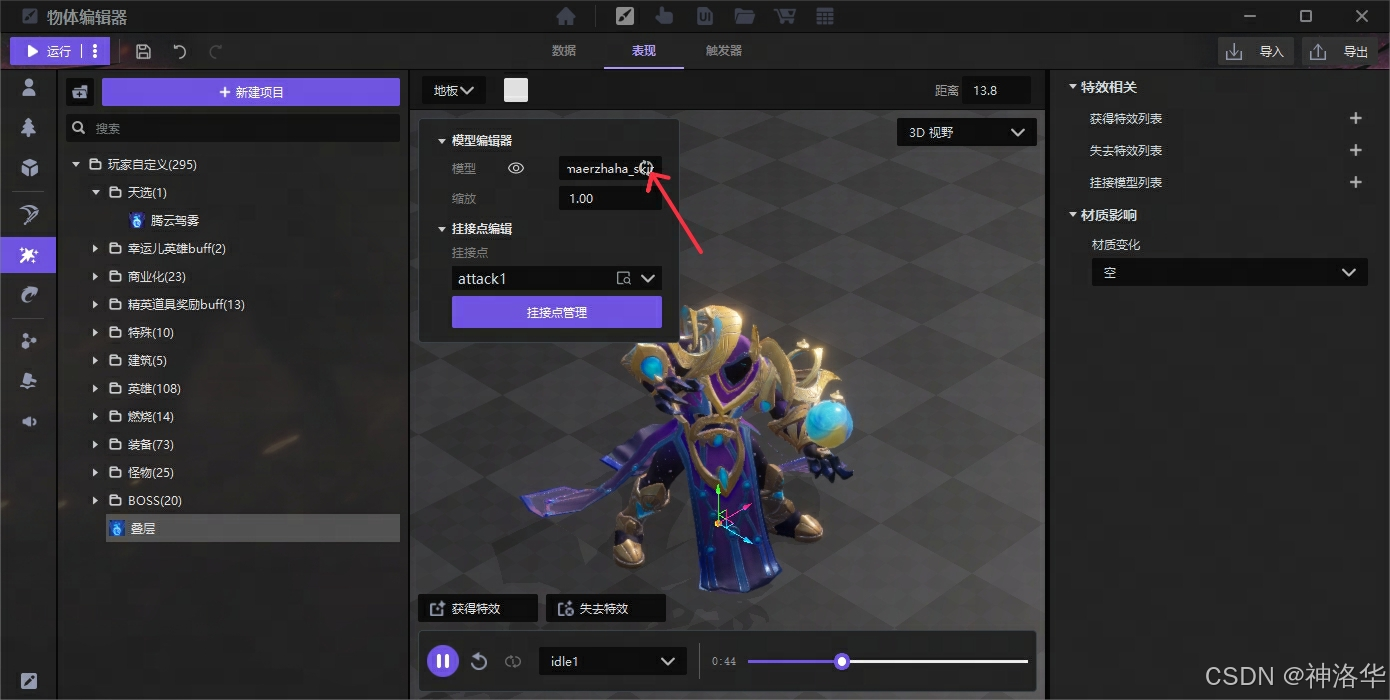Click the 距离 distance input field
This screenshot has height=700, width=1390.
tap(997, 90)
